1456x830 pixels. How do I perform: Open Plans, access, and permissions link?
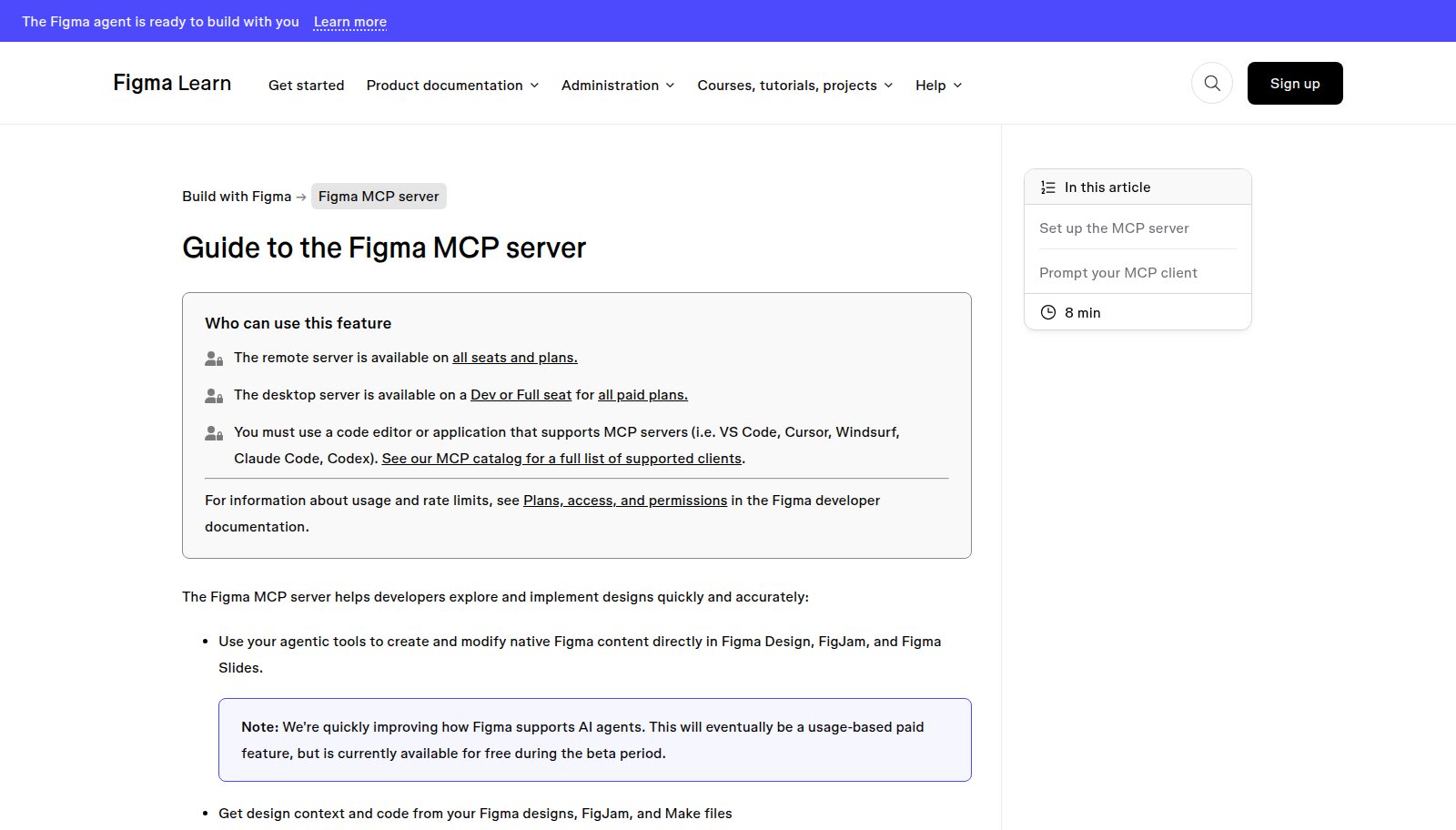(625, 501)
